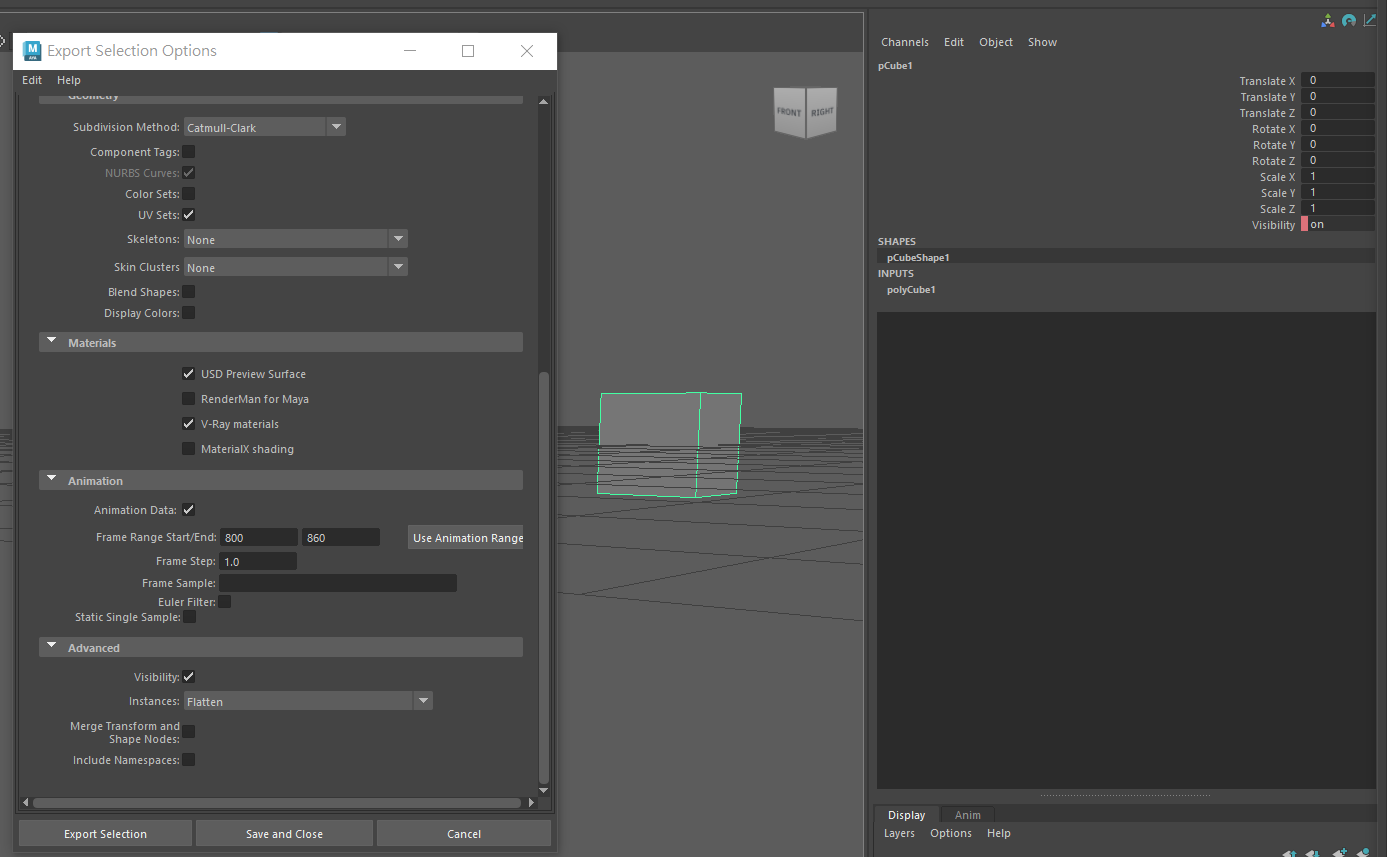Collapse the Advanced section
This screenshot has height=857, width=1387.
click(281, 647)
